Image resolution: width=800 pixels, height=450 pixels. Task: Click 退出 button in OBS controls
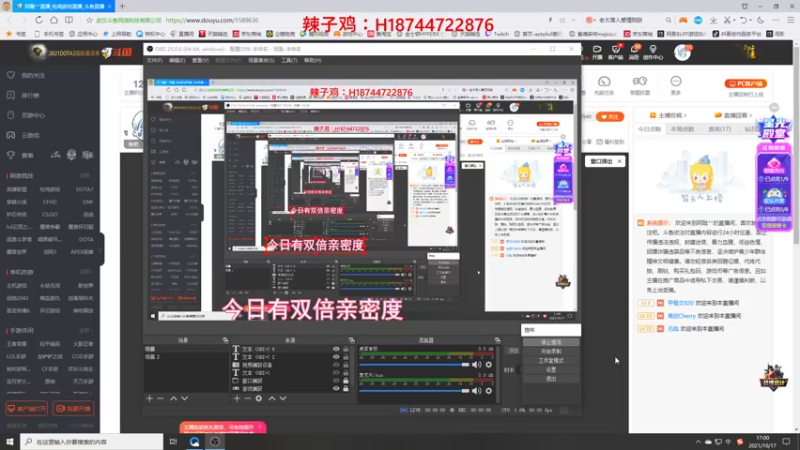point(551,379)
